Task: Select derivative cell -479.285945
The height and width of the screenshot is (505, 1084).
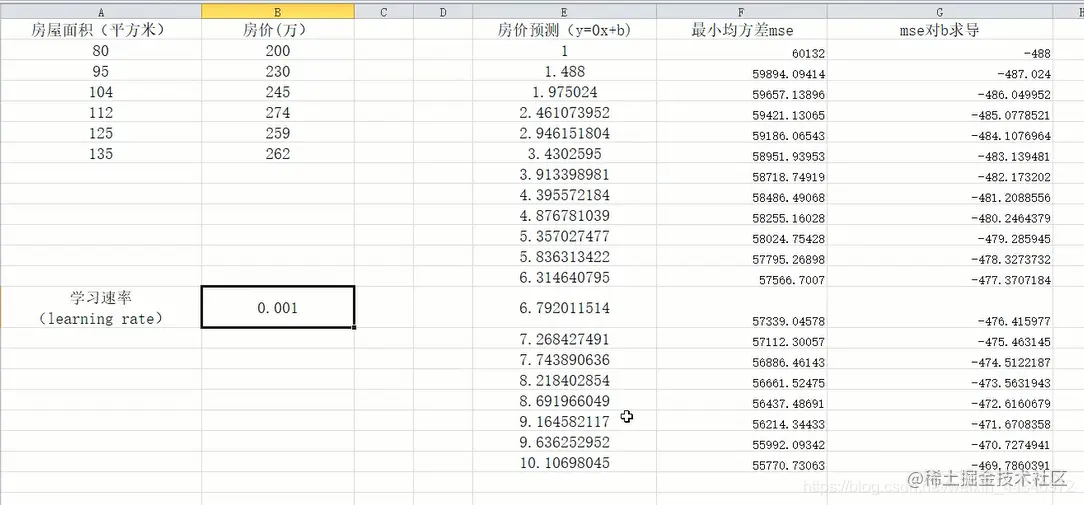Action: (x=940, y=236)
